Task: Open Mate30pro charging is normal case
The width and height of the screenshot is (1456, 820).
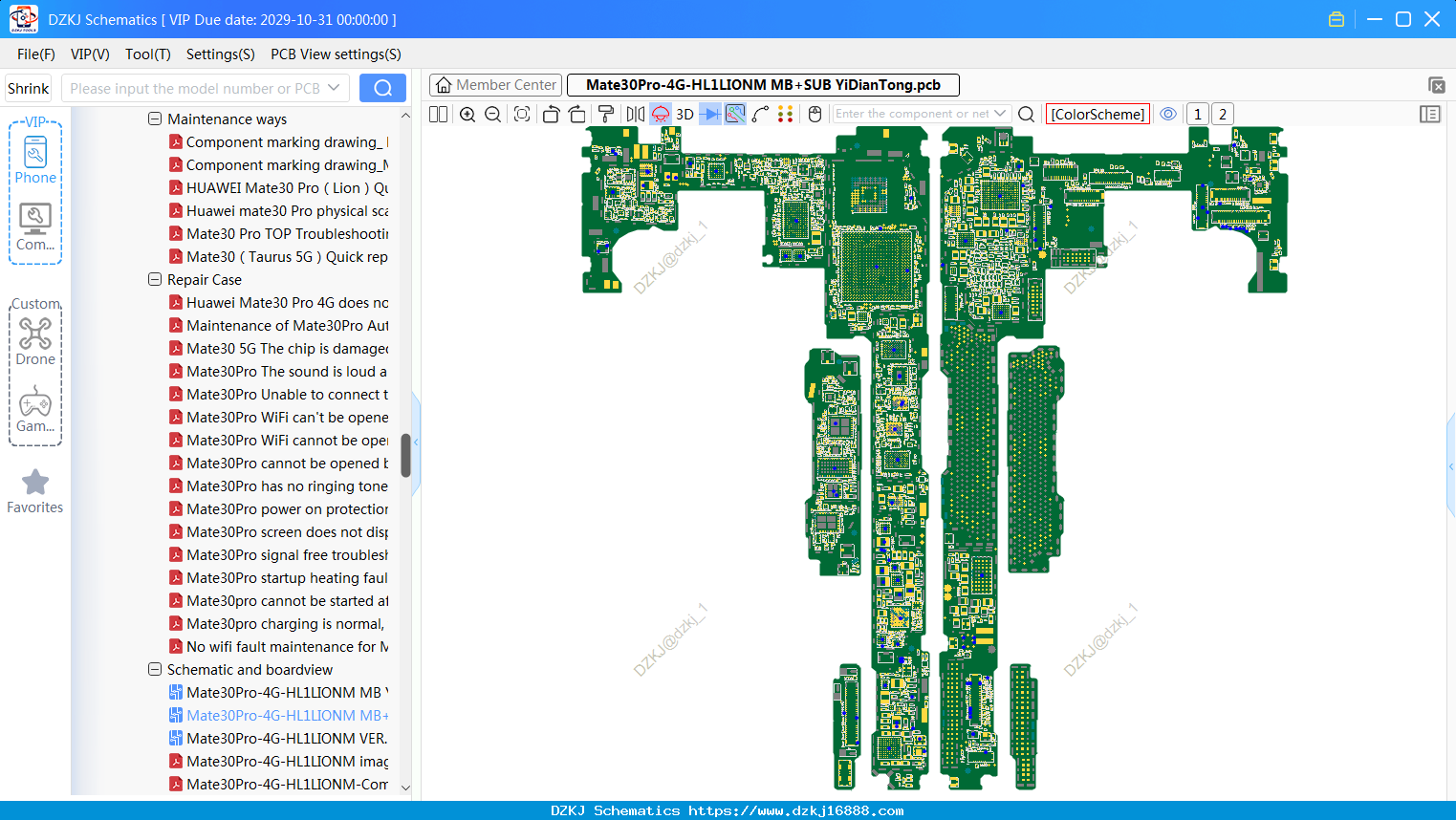Action: tap(279, 624)
